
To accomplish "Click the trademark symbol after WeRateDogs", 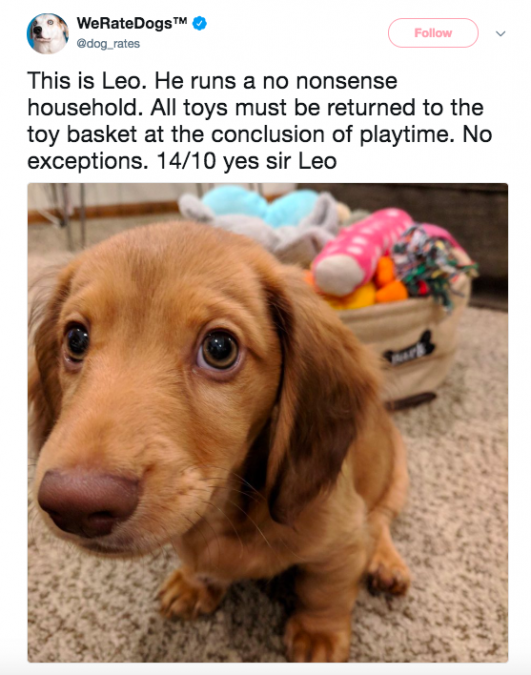I will point(180,21).
